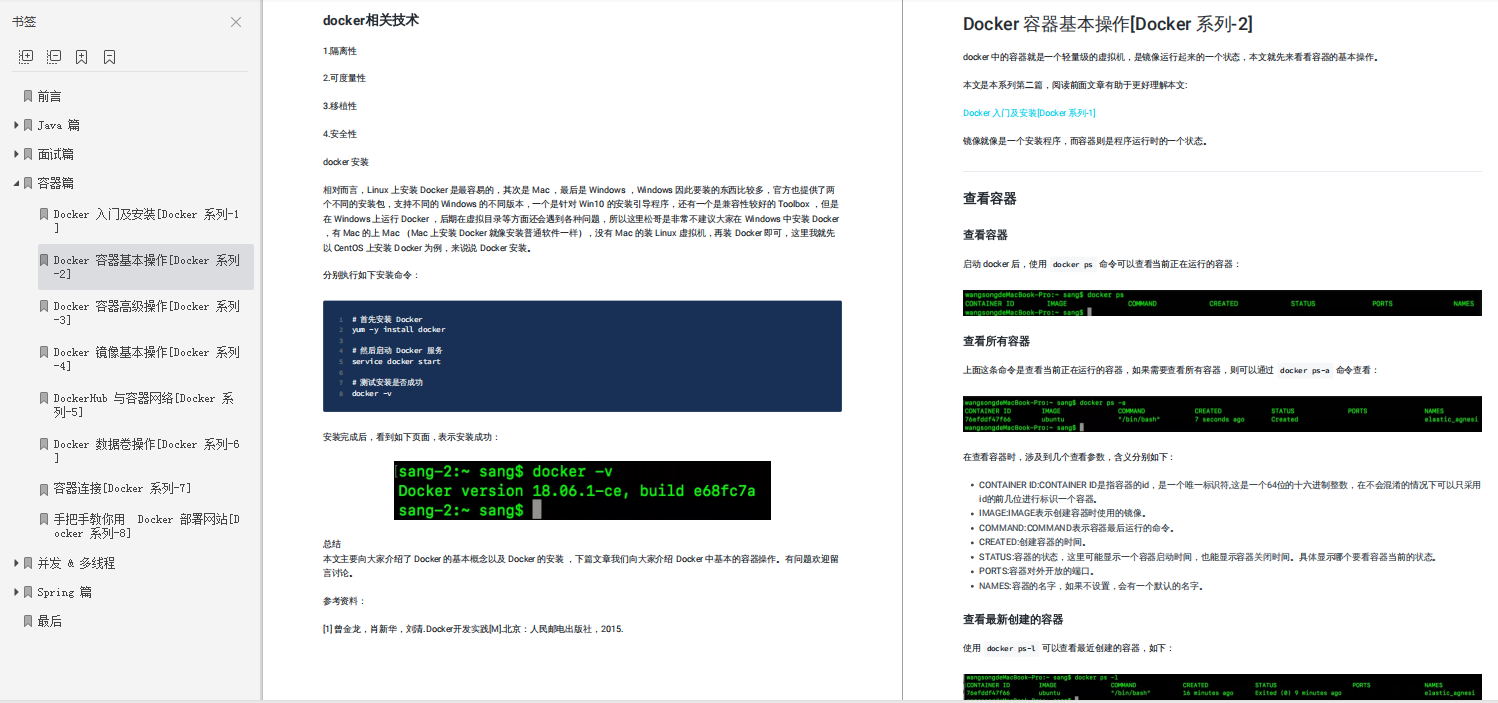Image resolution: width=1498 pixels, height=703 pixels.
Task: Click bookmark icon of 容器连接 entry
Action: point(44,489)
